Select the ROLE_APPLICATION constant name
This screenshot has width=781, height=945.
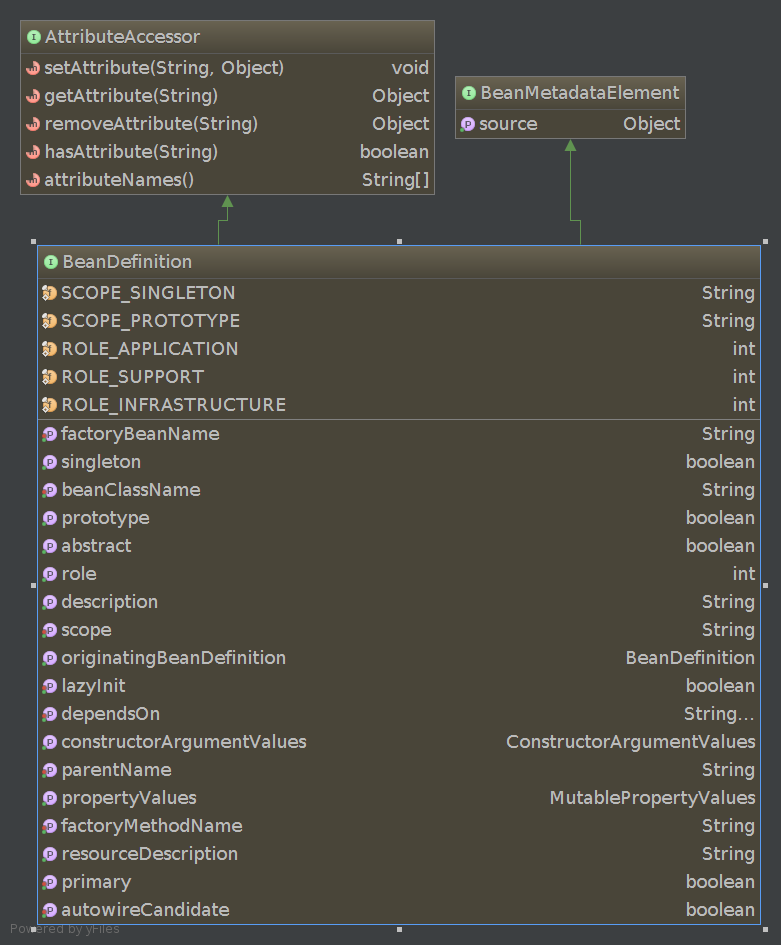click(x=150, y=350)
